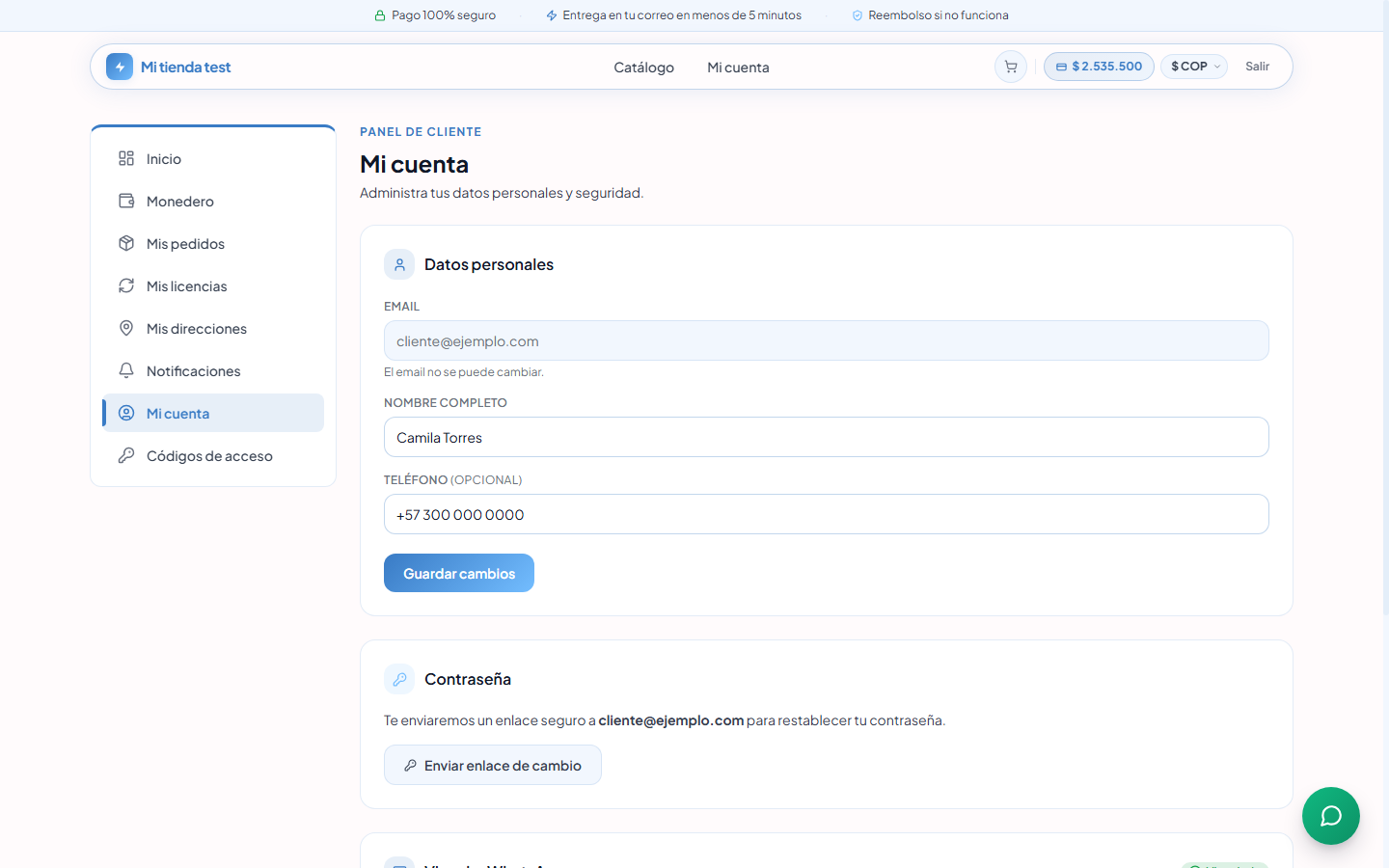
Task: Click the shield icon beside Reembolso
Action: (858, 15)
